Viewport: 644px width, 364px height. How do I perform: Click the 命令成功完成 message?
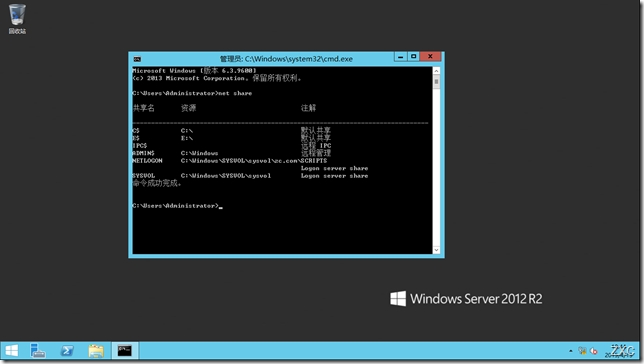pos(157,183)
